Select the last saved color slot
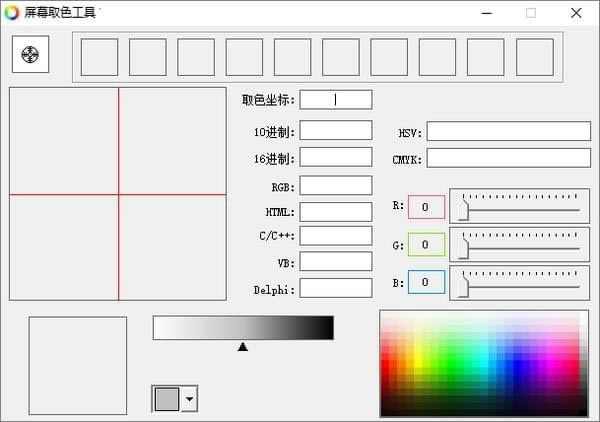The width and height of the screenshot is (600, 422). pyautogui.click(x=534, y=57)
